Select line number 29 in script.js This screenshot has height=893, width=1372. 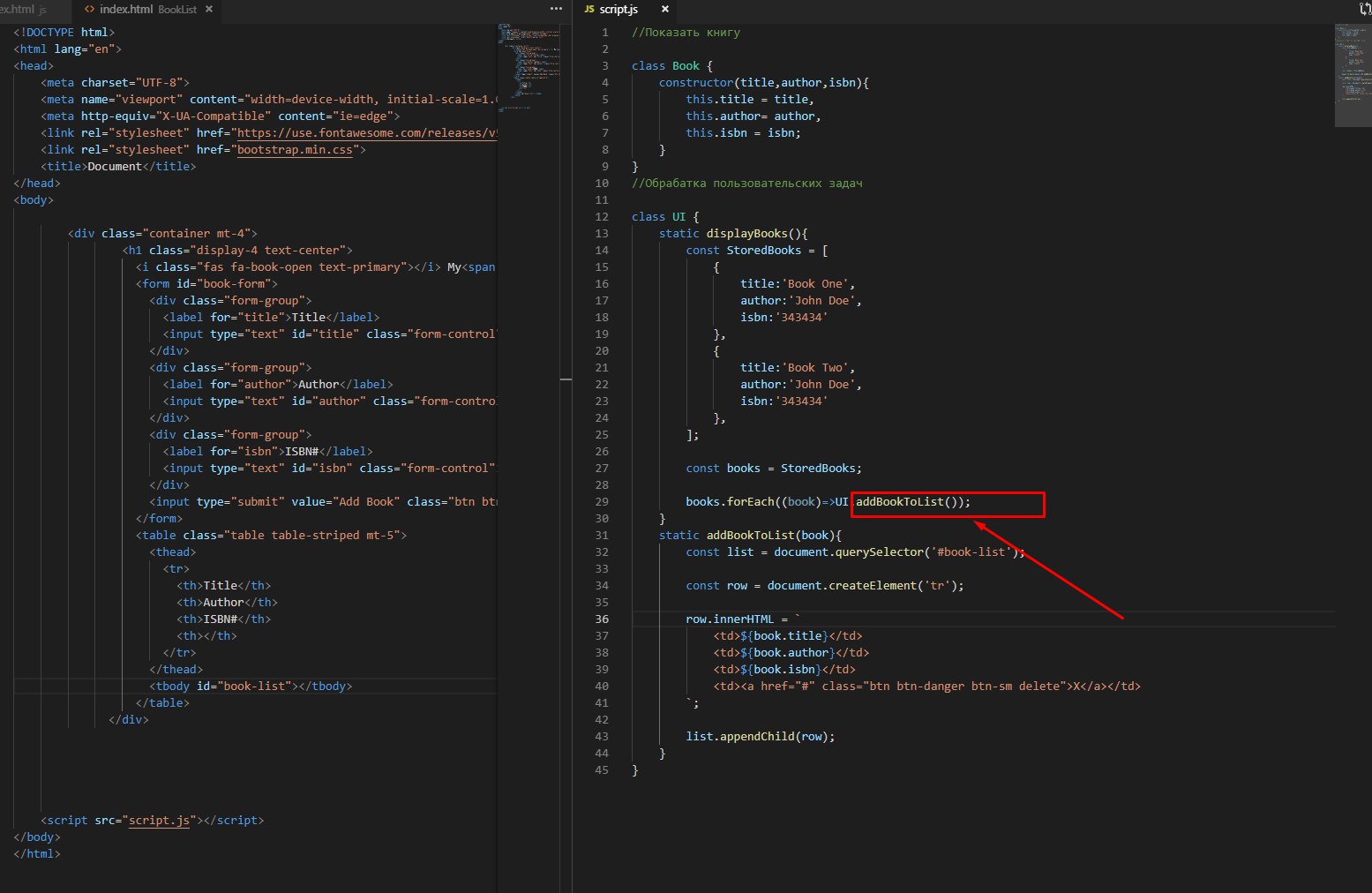[x=602, y=502]
